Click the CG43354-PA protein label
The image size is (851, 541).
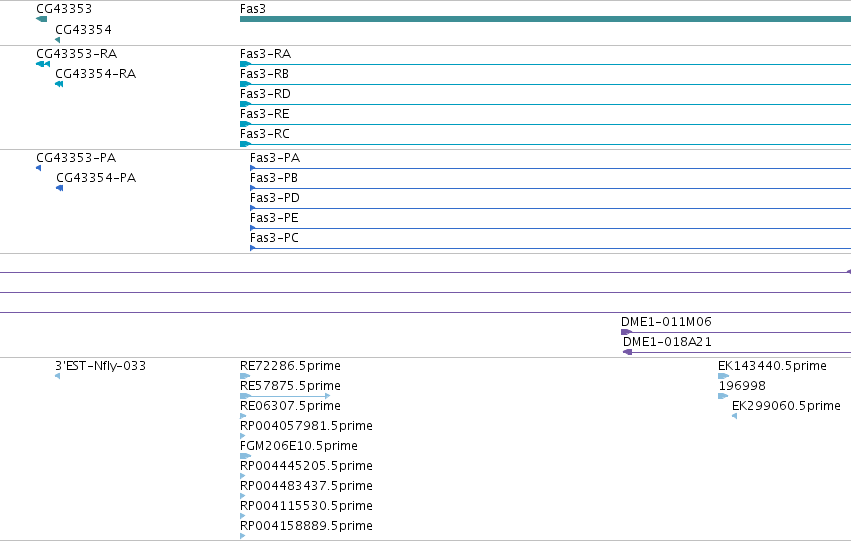(96, 178)
